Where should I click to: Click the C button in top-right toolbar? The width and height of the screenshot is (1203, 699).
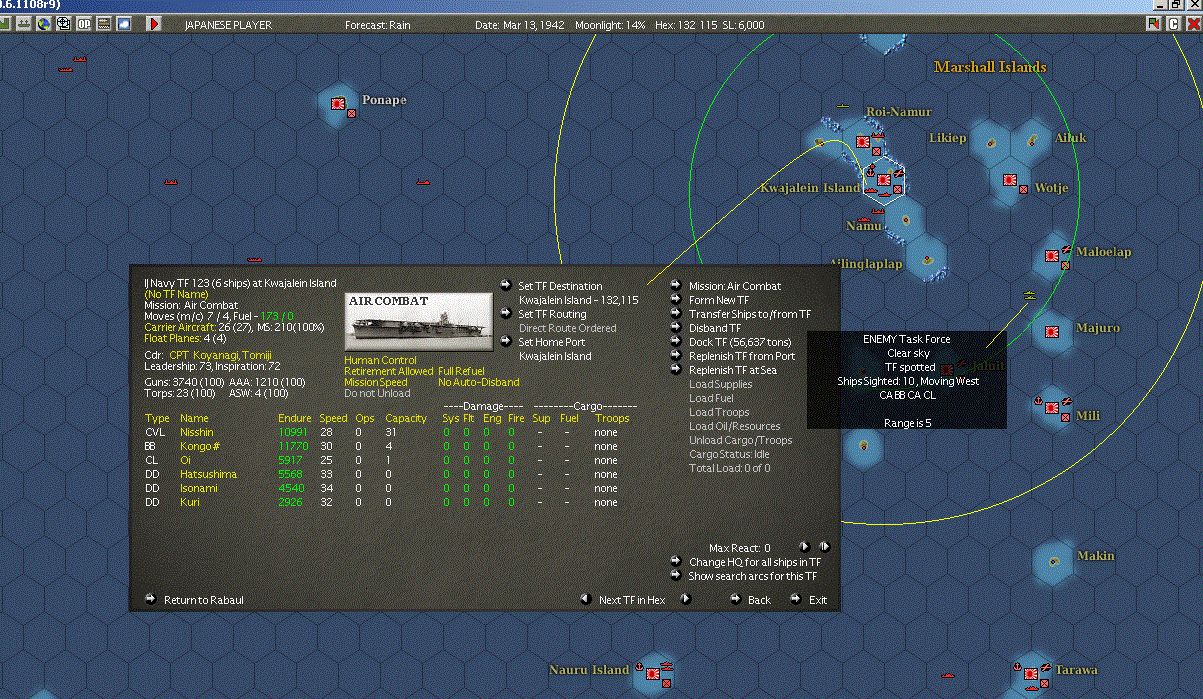[1173, 23]
